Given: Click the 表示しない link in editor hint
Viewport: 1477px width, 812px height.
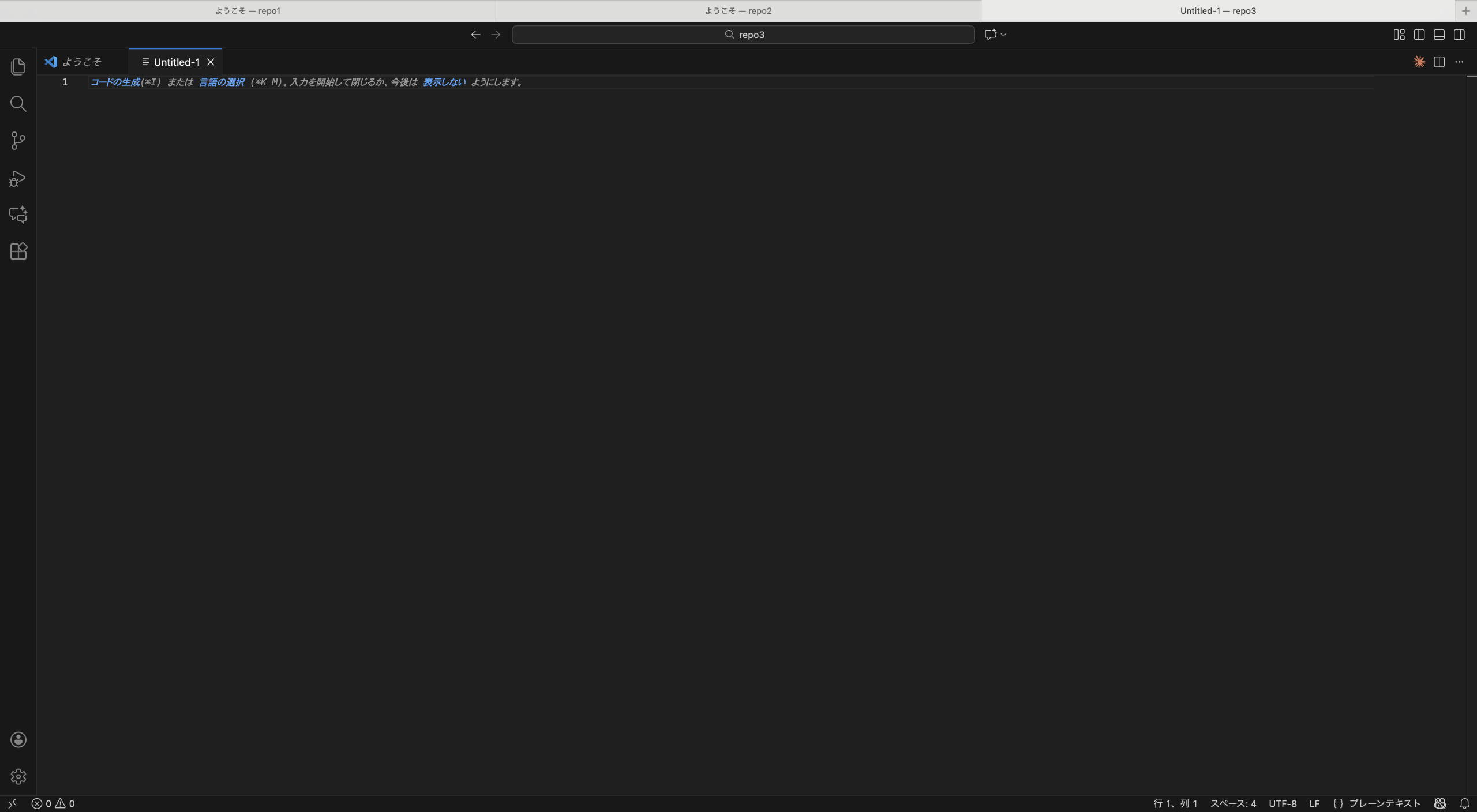Looking at the screenshot, I should [444, 82].
